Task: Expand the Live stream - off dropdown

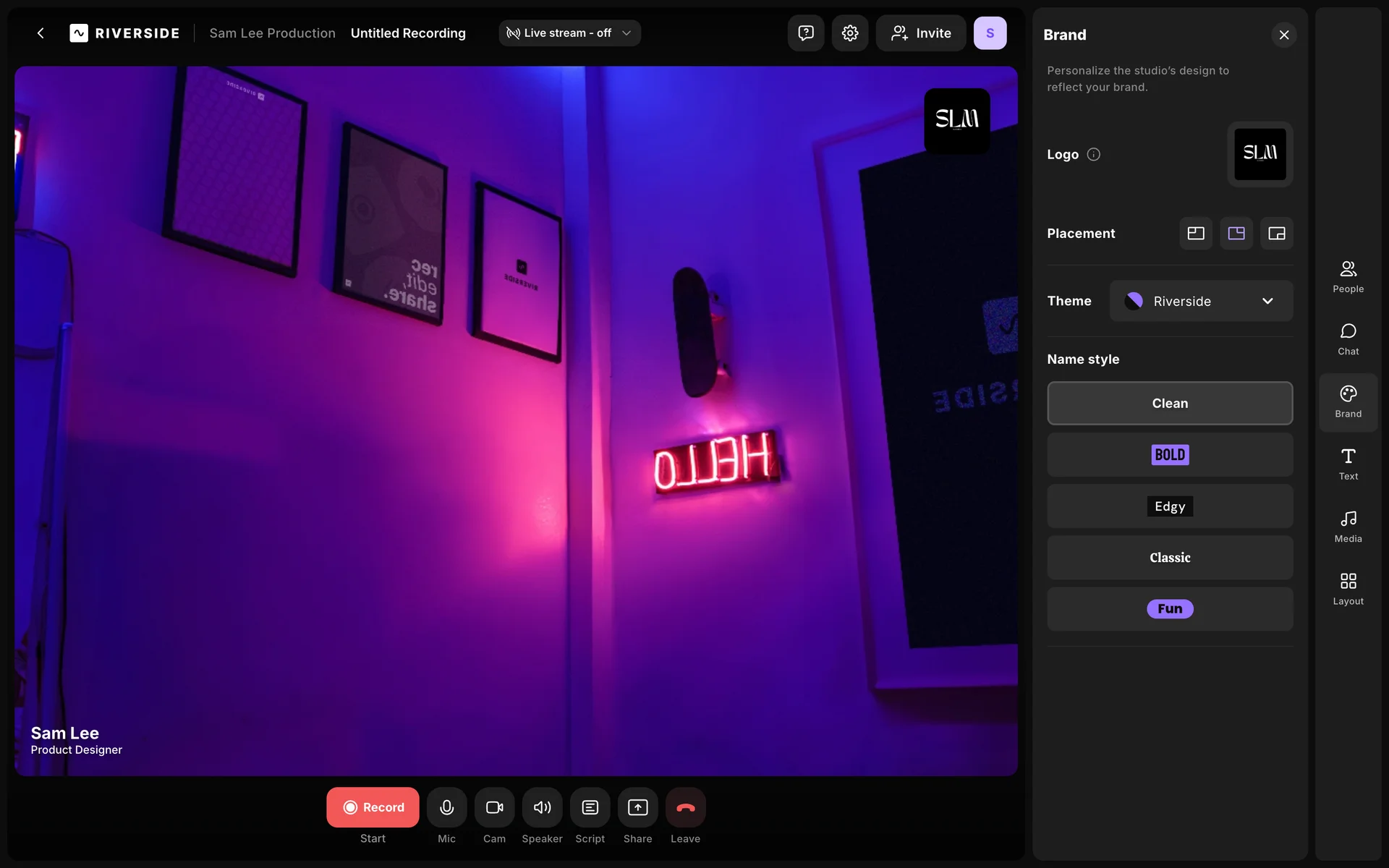Action: tap(569, 33)
